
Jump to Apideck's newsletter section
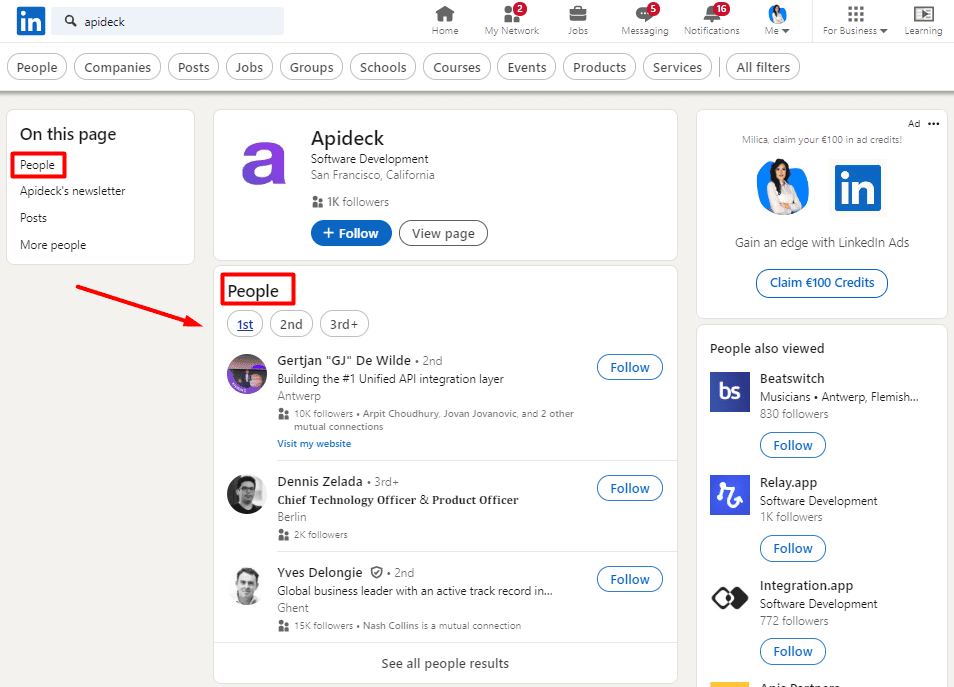pyautogui.click(x=72, y=191)
